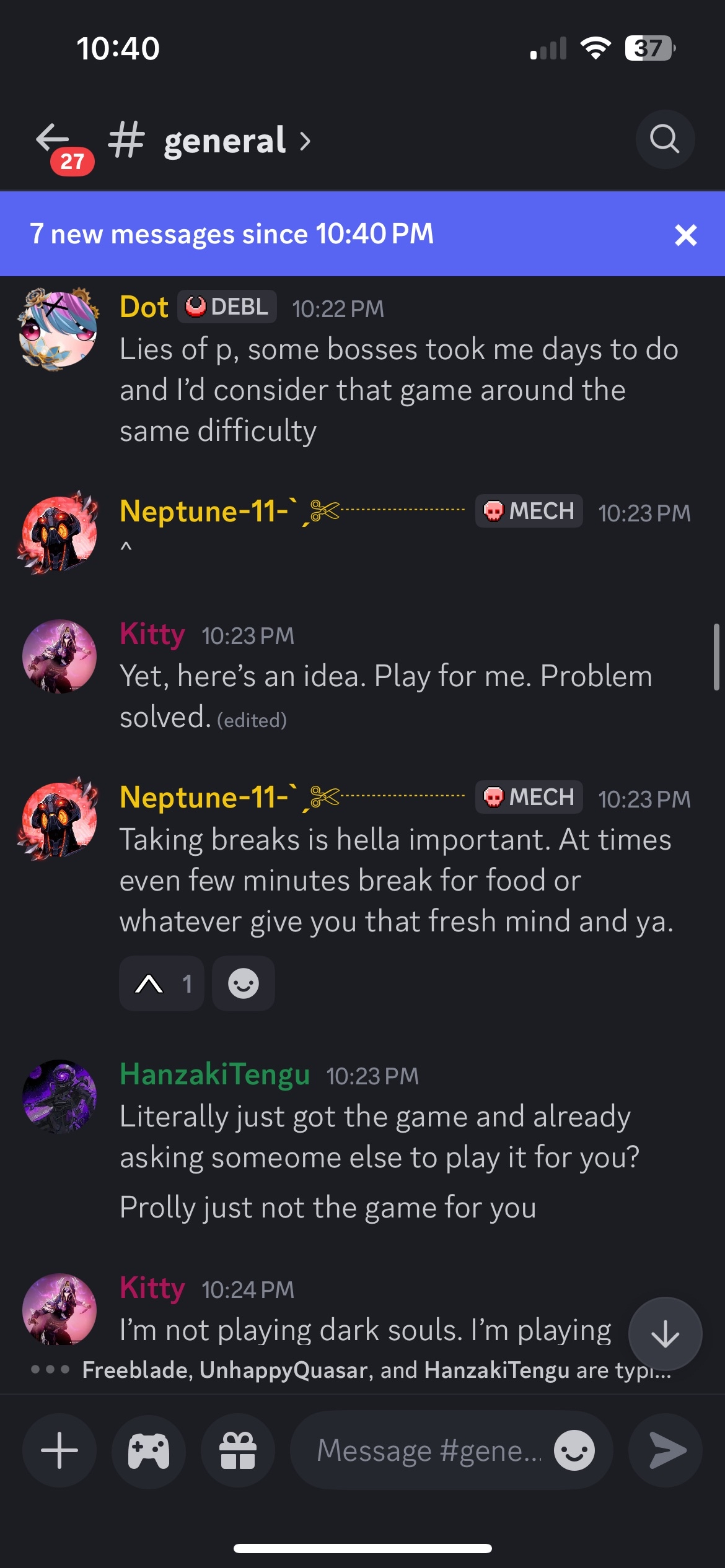Open search with the magnifier icon
Image resolution: width=725 pixels, height=1568 pixels.
(664, 139)
